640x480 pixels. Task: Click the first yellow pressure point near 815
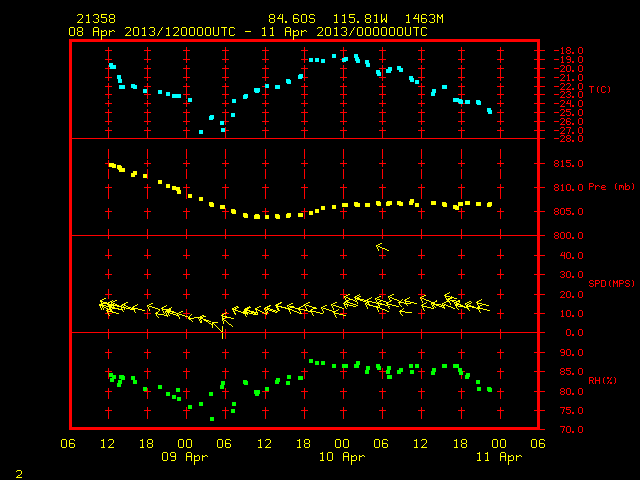tap(111, 165)
